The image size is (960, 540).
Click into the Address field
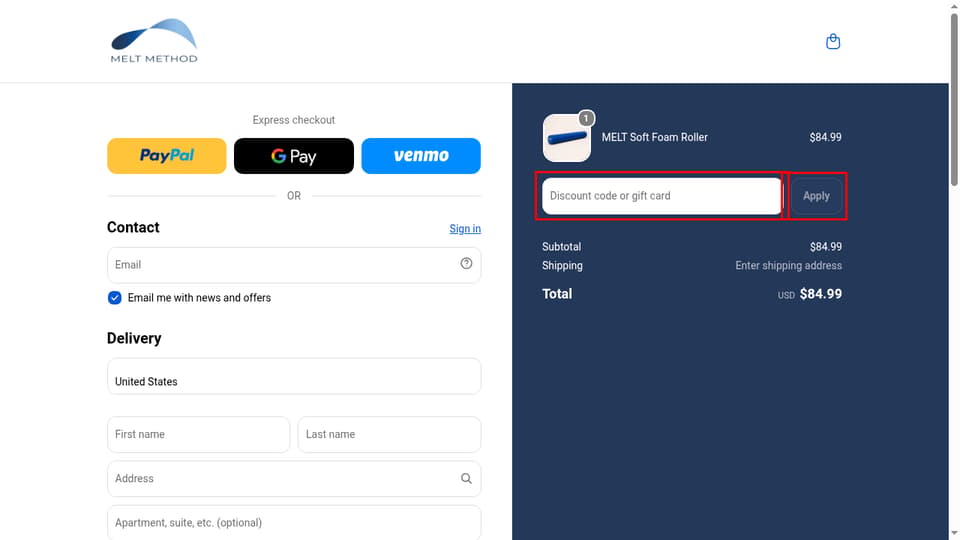[x=294, y=478]
